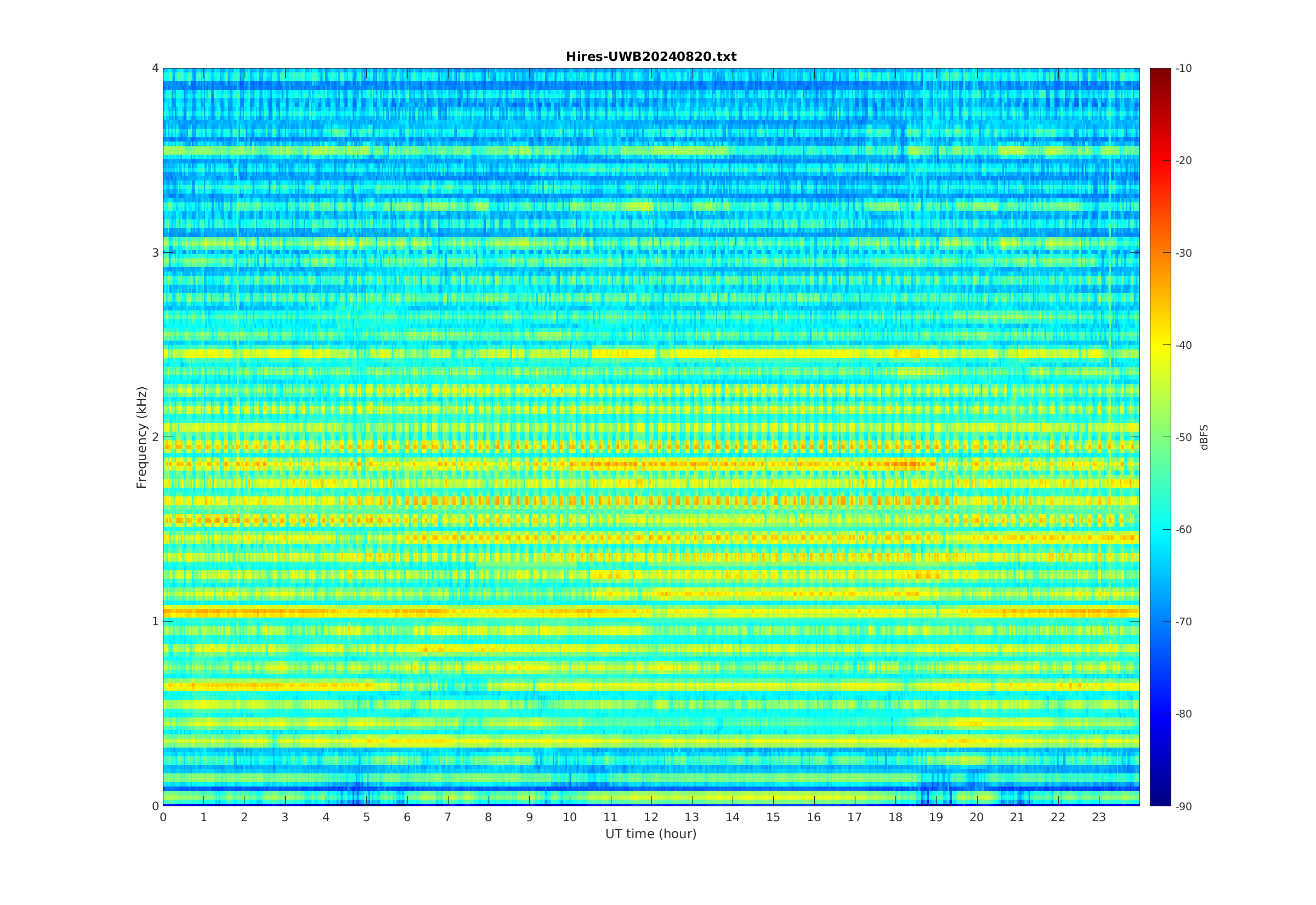Click the 'UT time (hour)' x-axis label
The width and height of the screenshot is (1316, 905).
tap(651, 834)
